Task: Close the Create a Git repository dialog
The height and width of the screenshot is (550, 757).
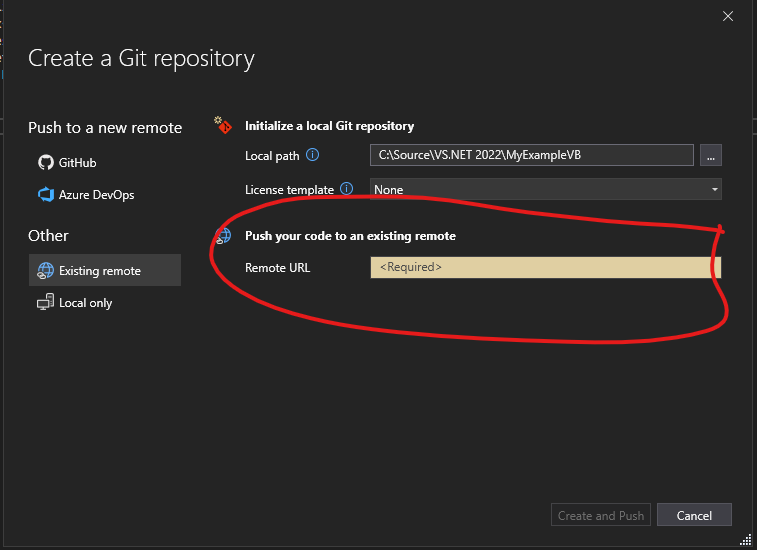Action: point(727,17)
